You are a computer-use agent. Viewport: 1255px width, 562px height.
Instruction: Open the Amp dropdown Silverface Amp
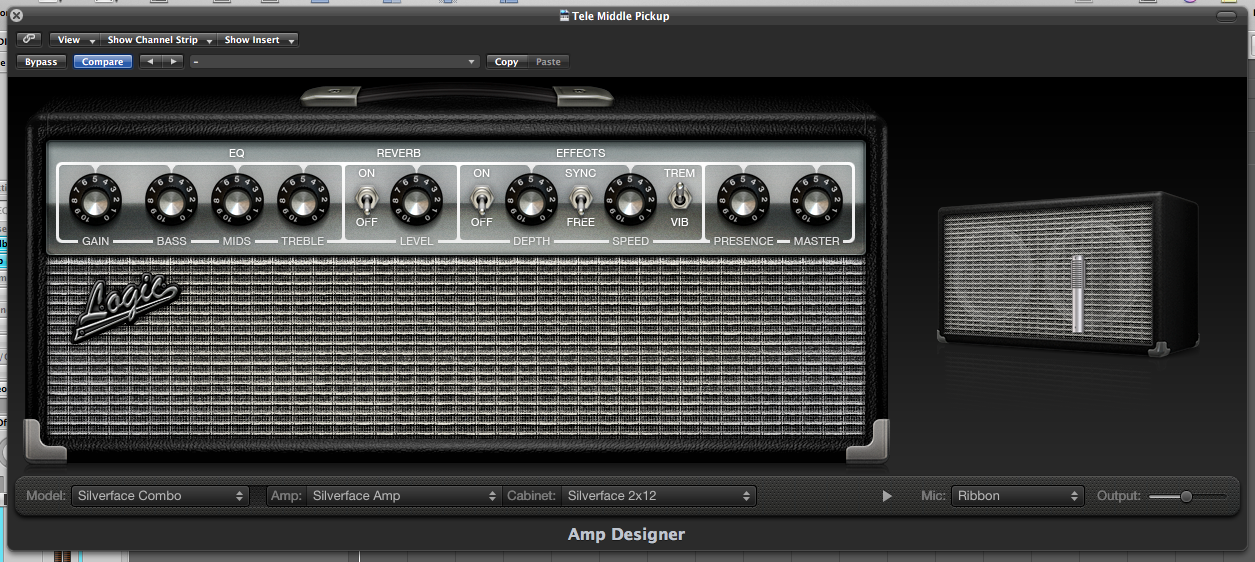click(404, 496)
